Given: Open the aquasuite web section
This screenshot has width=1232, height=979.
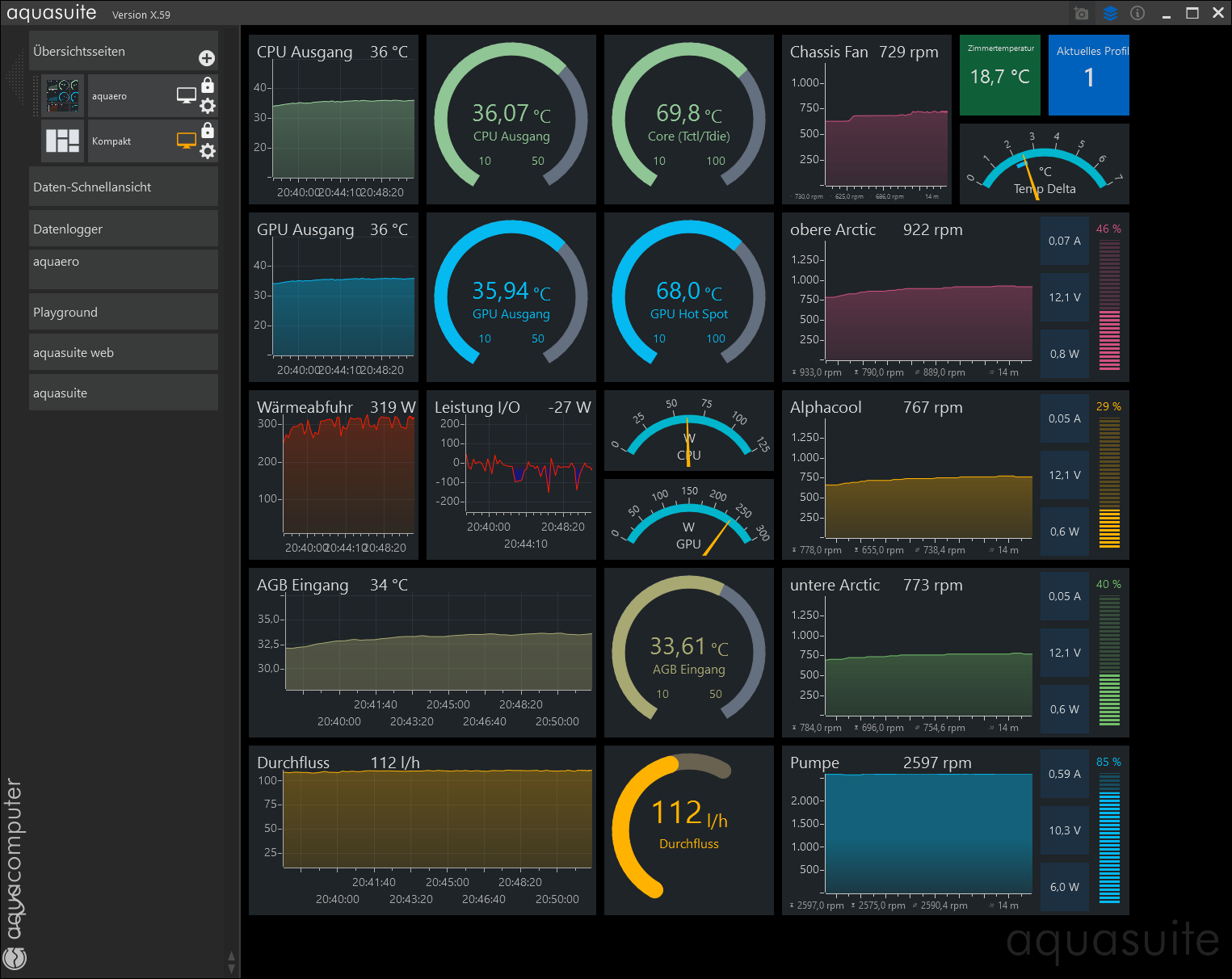Looking at the screenshot, I should click(x=124, y=352).
